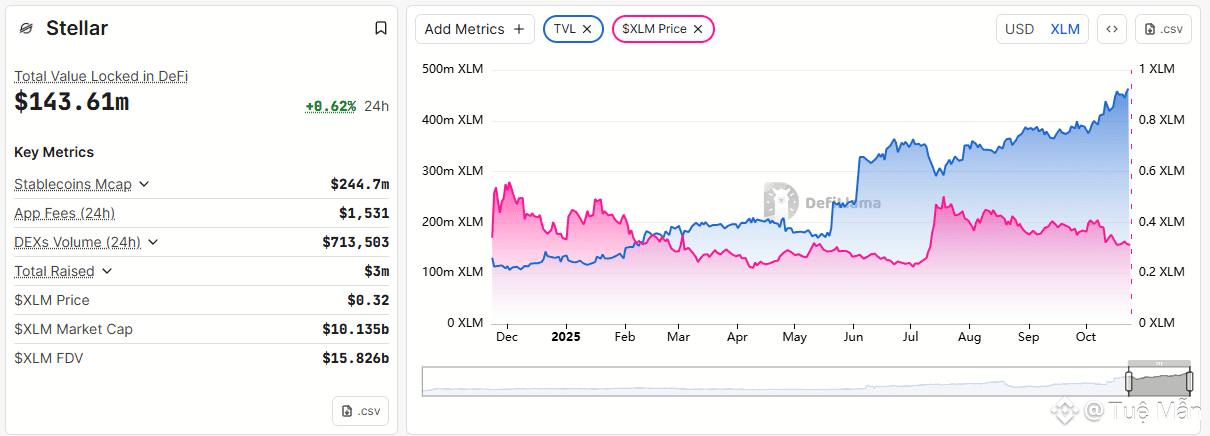The image size is (1210, 436).
Task: Switch chart denomination to USD
Action: coord(1019,29)
